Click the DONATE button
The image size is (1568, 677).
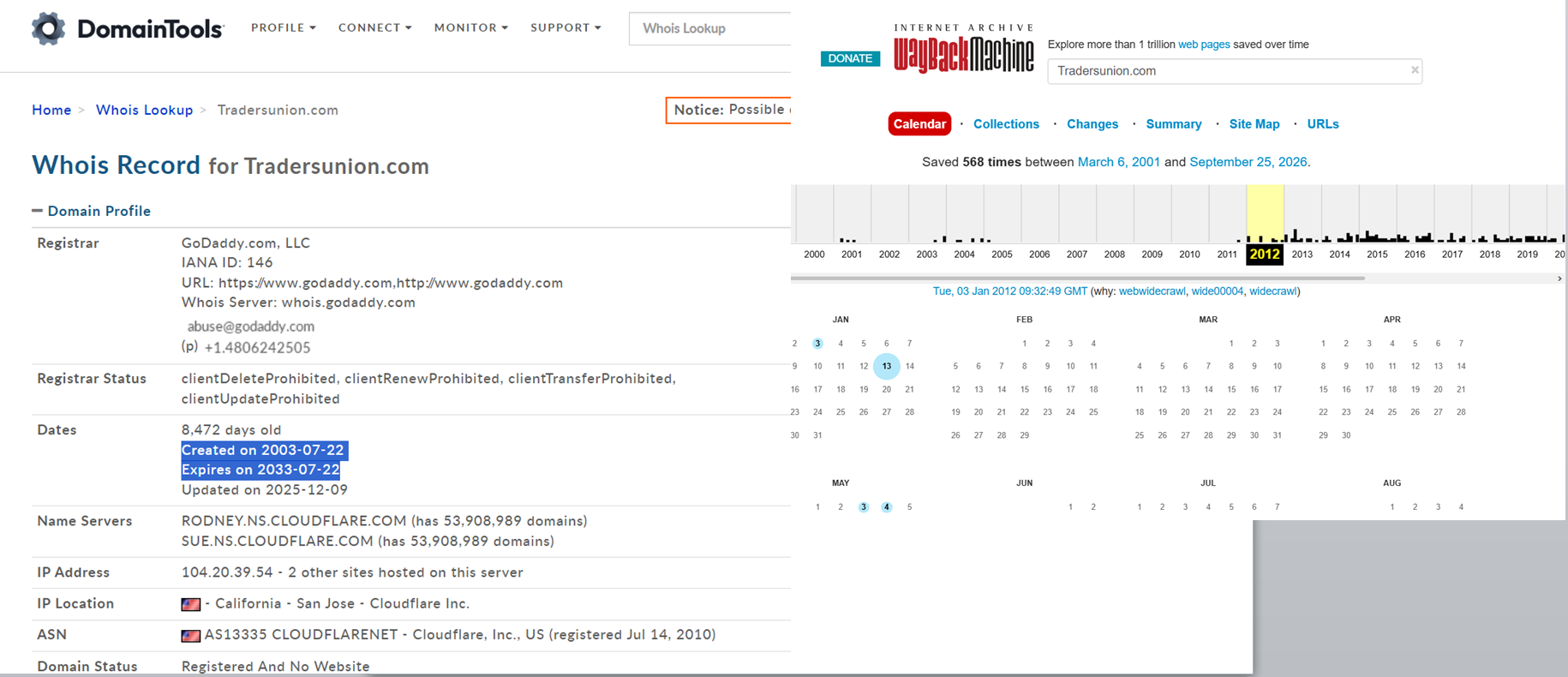coord(850,58)
